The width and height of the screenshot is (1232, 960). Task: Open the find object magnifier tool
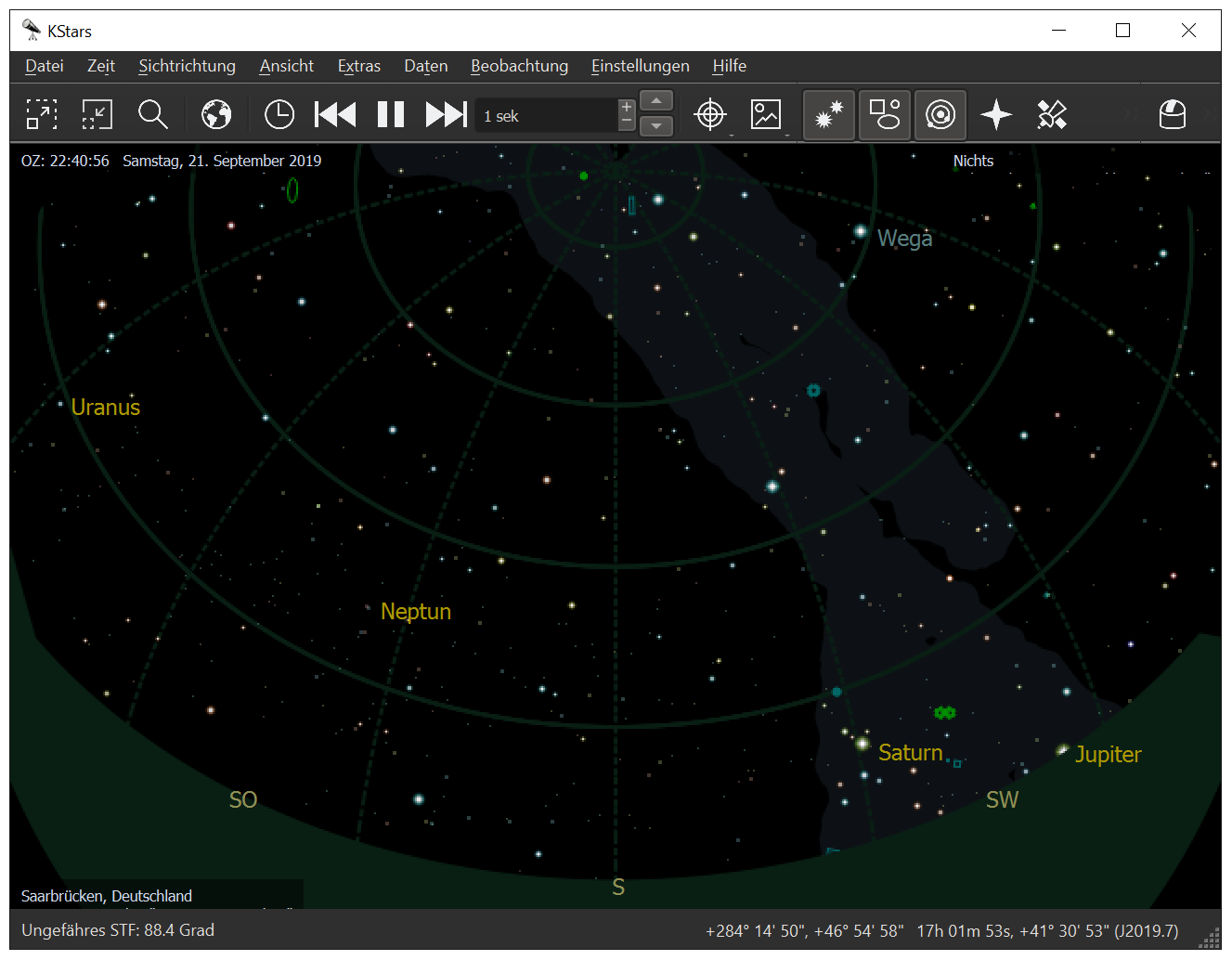pos(153,114)
